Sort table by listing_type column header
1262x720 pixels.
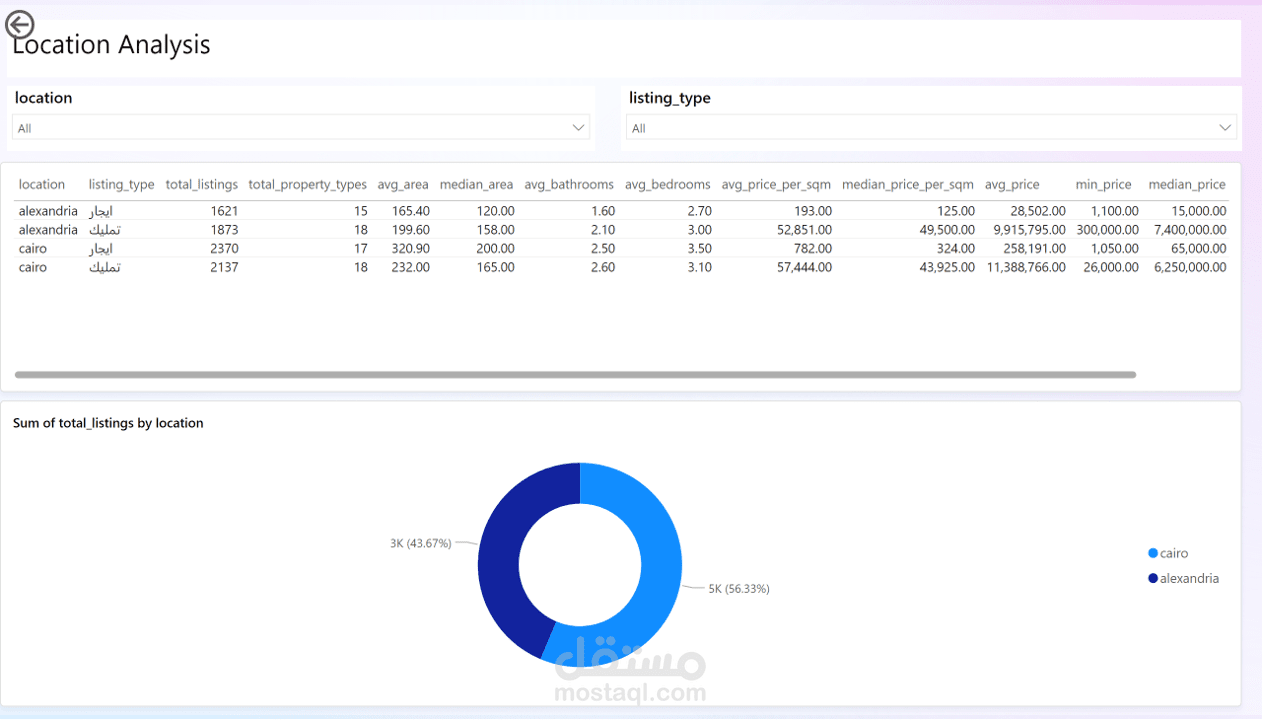click(x=121, y=184)
